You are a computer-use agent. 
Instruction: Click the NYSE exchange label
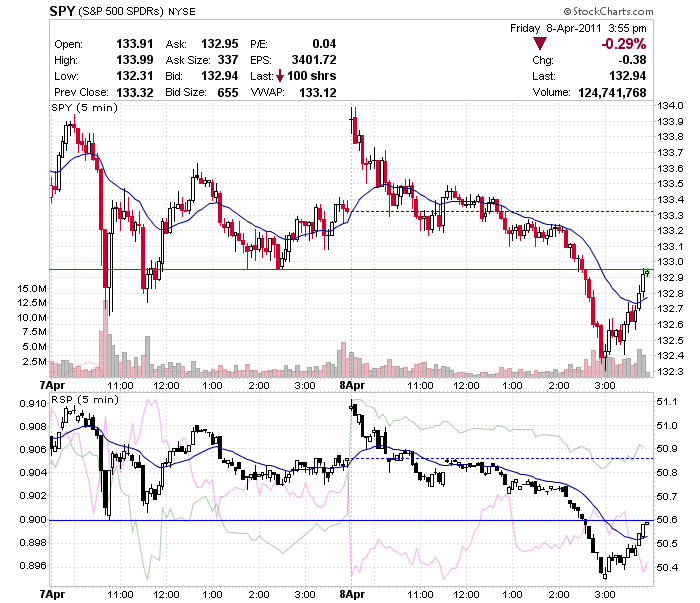click(182, 12)
